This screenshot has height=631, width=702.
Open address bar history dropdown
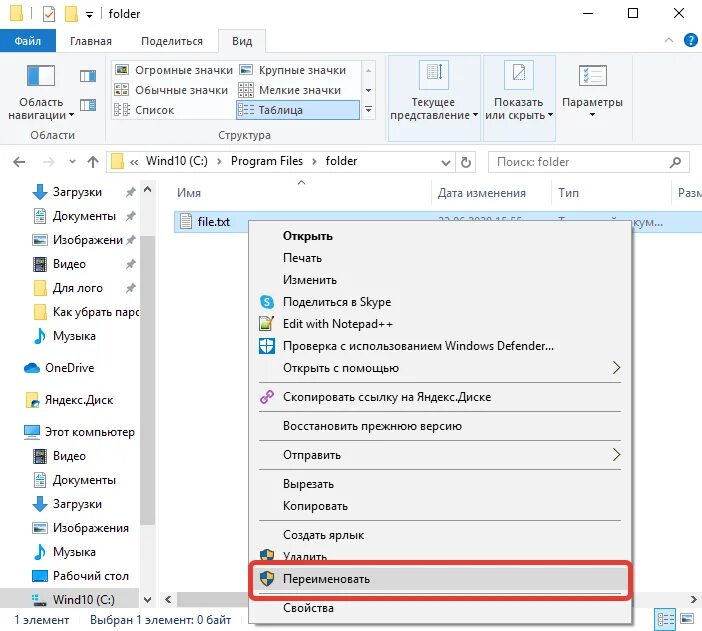(x=445, y=162)
